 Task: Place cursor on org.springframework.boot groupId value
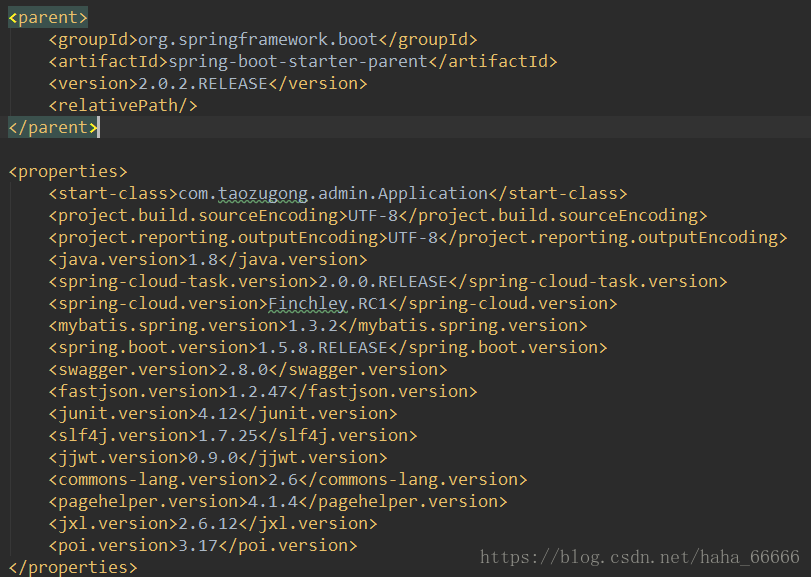click(257, 40)
